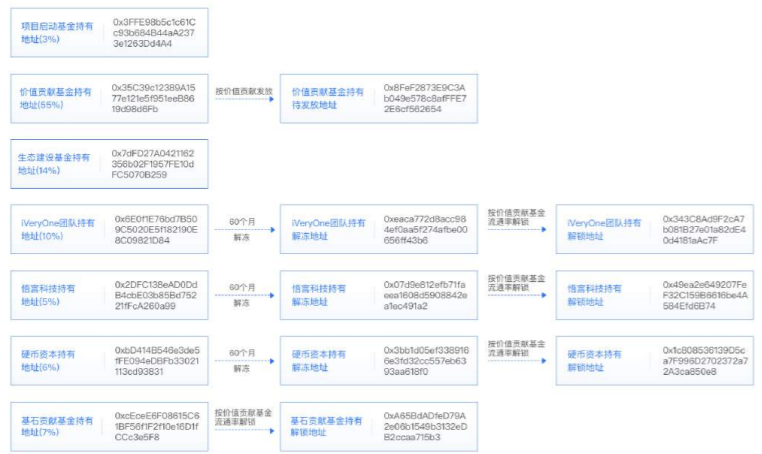The image size is (762, 454).
Task: Click 按价值贡献基金流通率解锁 label beside 基石贡献基金持有地址(7%)
Action: (x=243, y=417)
